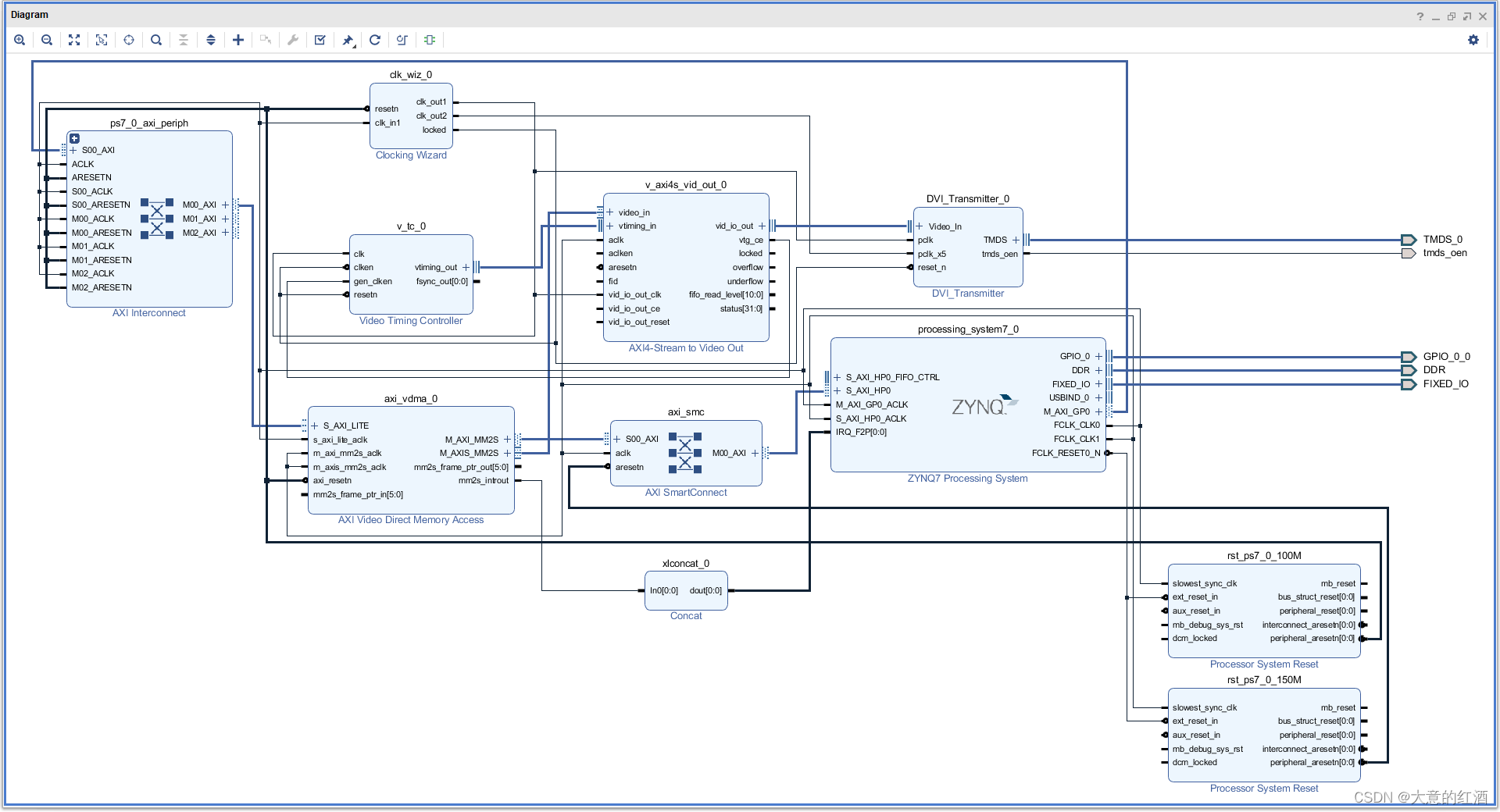The width and height of the screenshot is (1500, 812).
Task: Zoom in using the magnifier plus icon
Action: click(20, 40)
